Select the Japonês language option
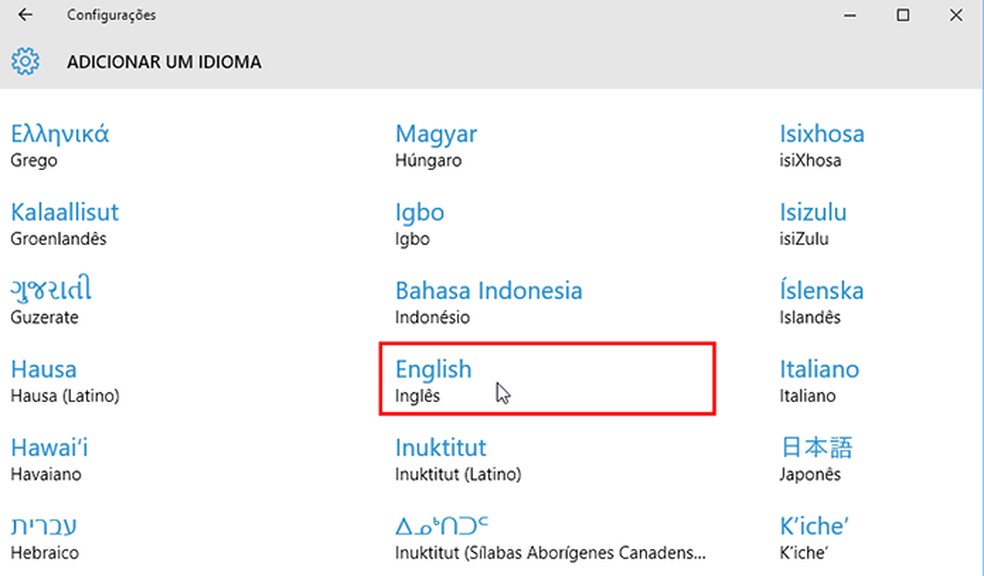The height and width of the screenshot is (576, 984). click(816, 458)
